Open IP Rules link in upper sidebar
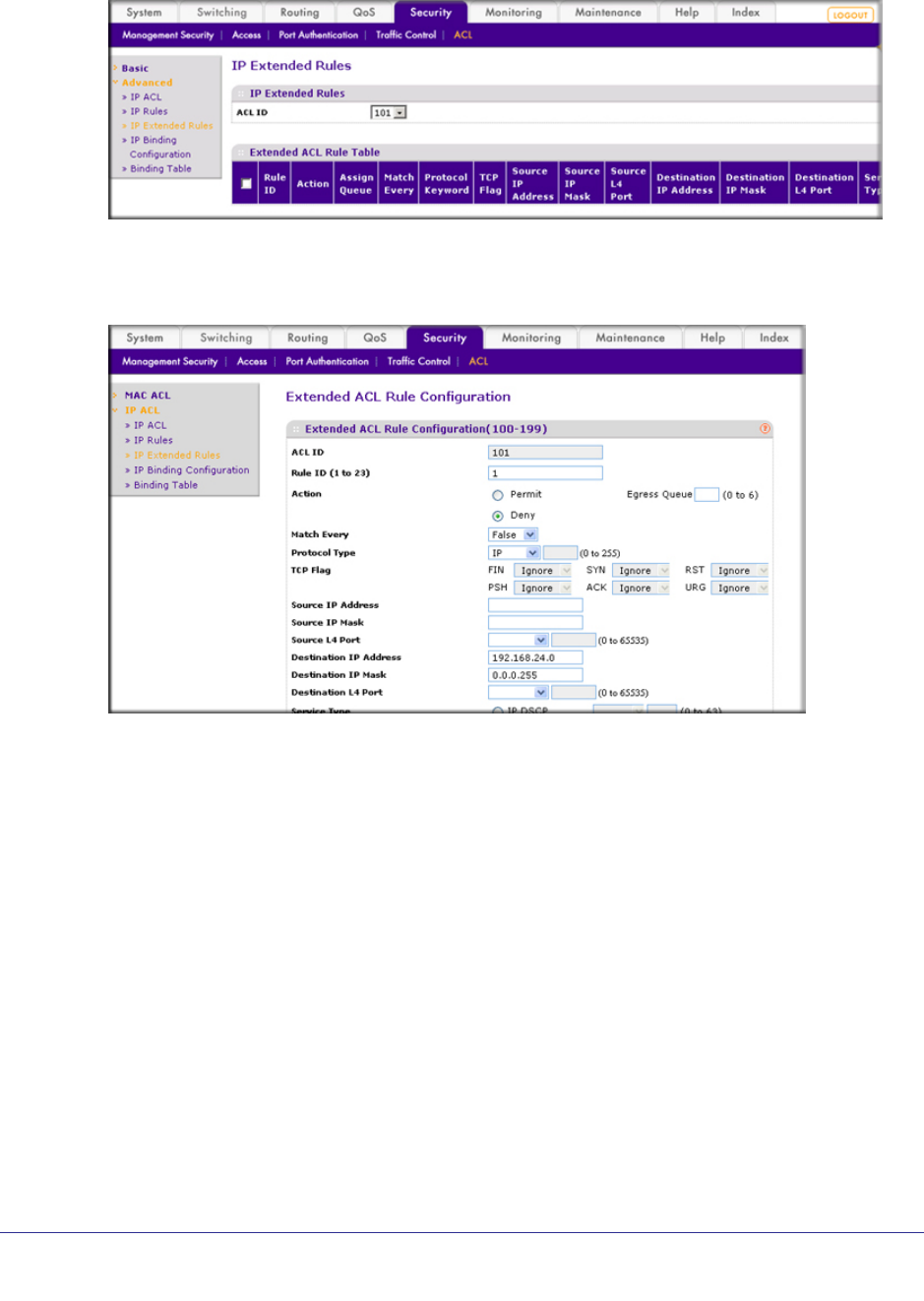Screen dimensions: 924x1301 point(149,111)
